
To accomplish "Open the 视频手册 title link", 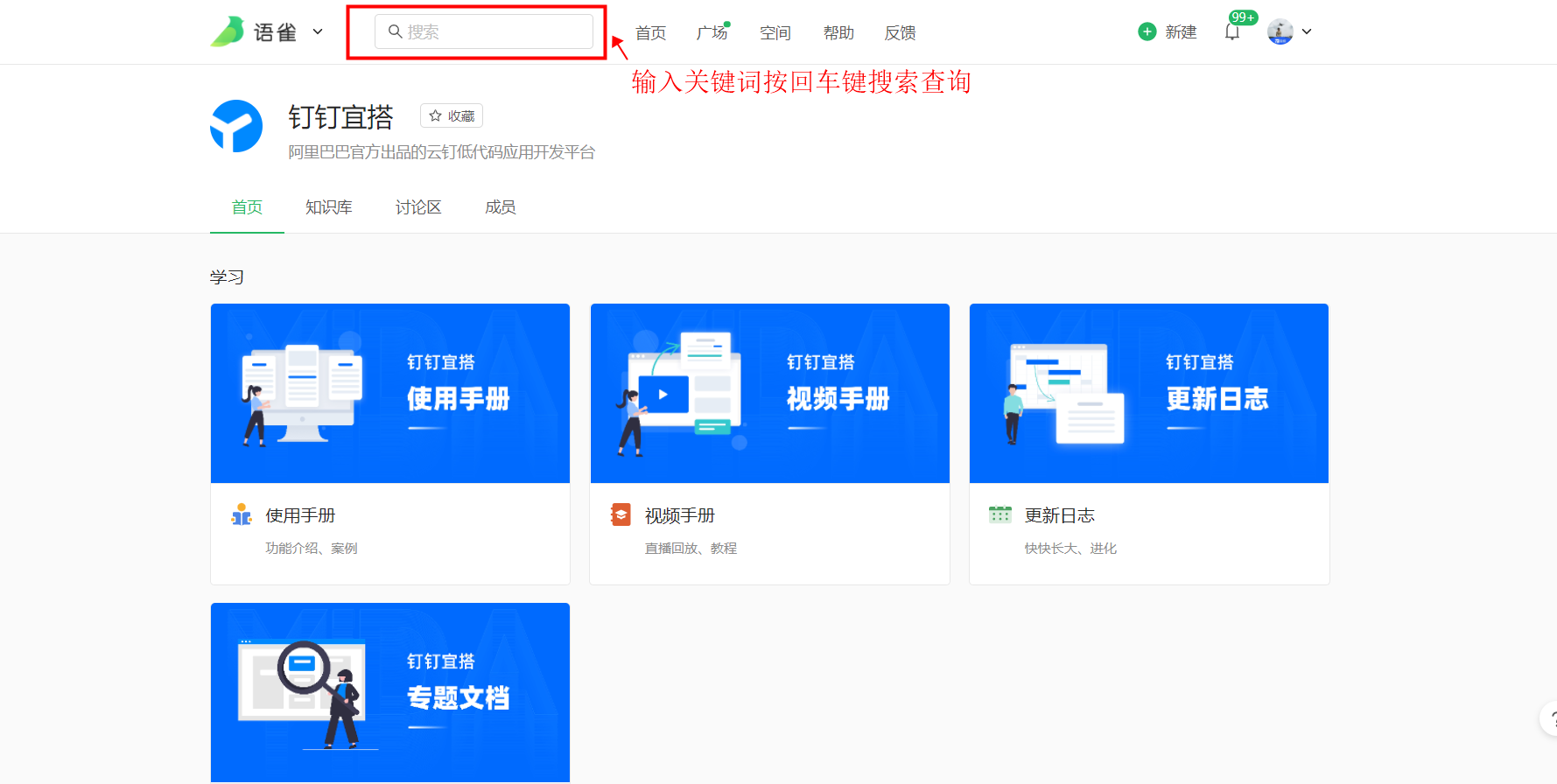I will [680, 515].
